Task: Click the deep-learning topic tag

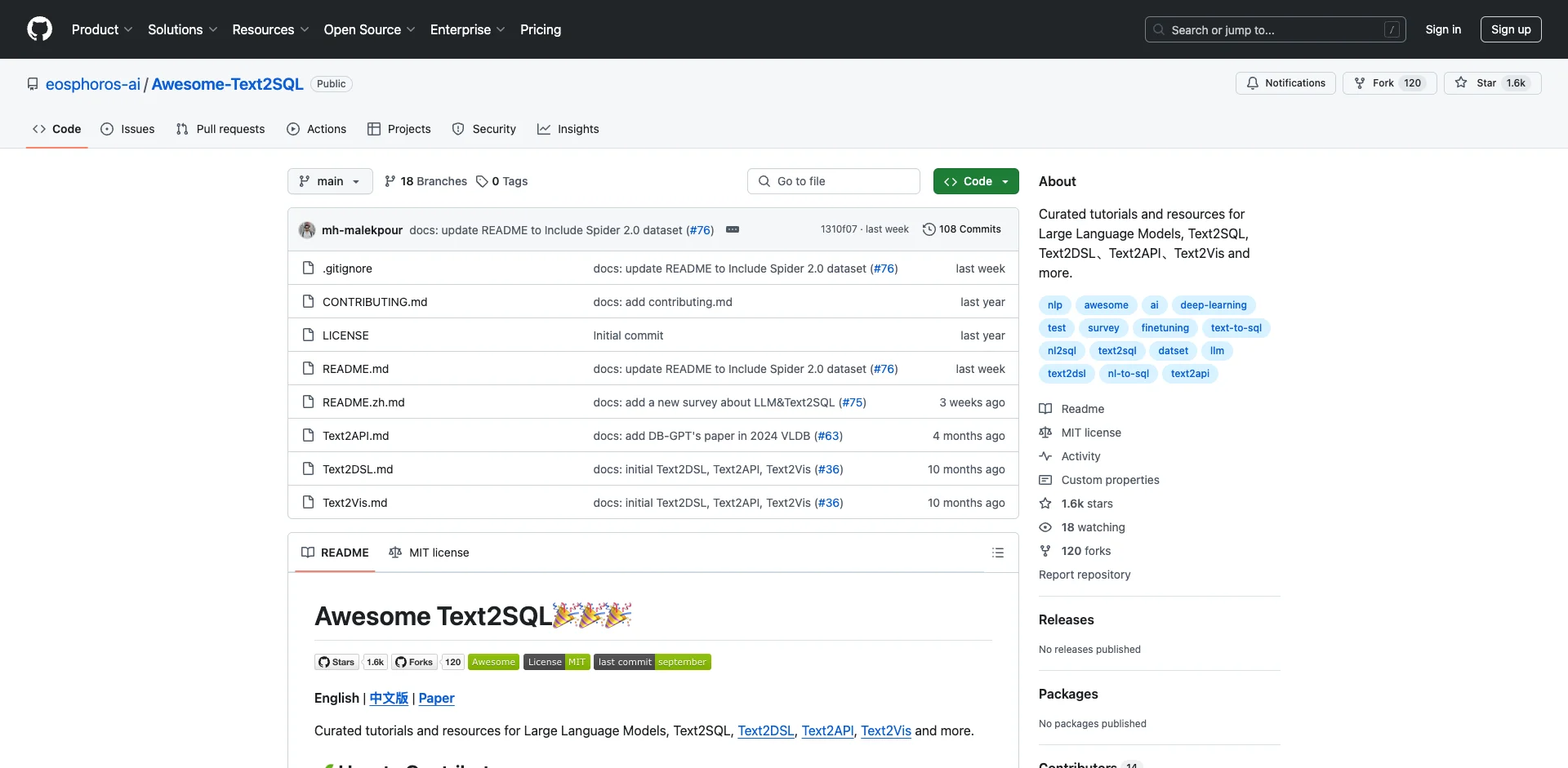Action: coord(1213,305)
